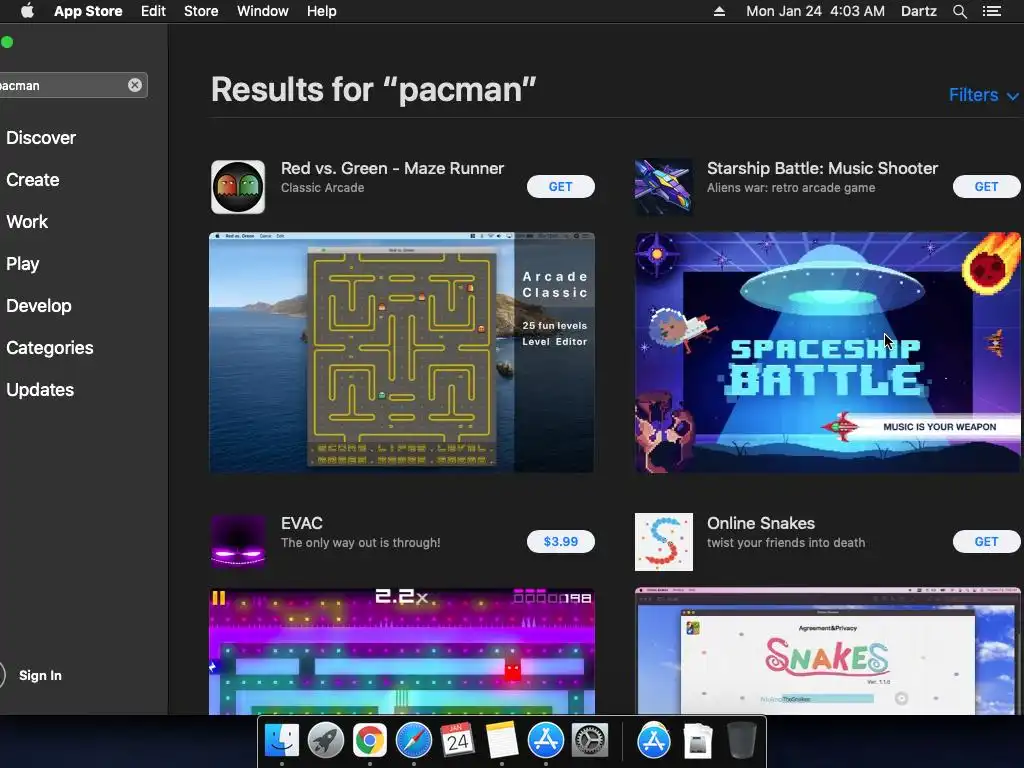Click 'The only way out is through!' text
Image resolution: width=1024 pixels, height=768 pixels.
360,543
